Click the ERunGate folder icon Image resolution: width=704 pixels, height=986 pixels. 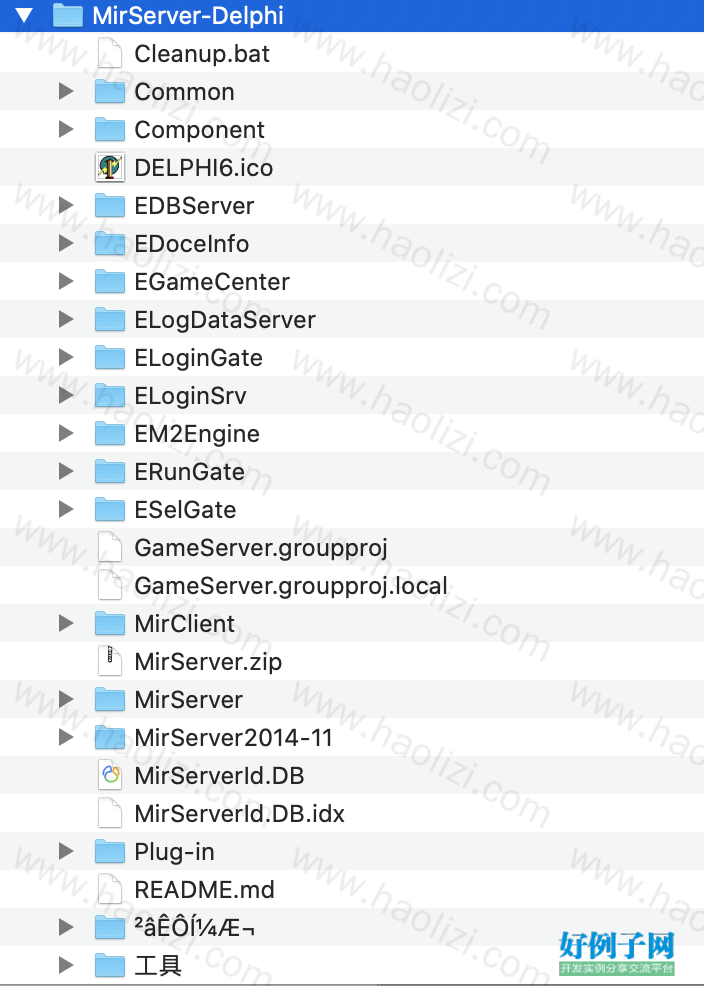110,471
